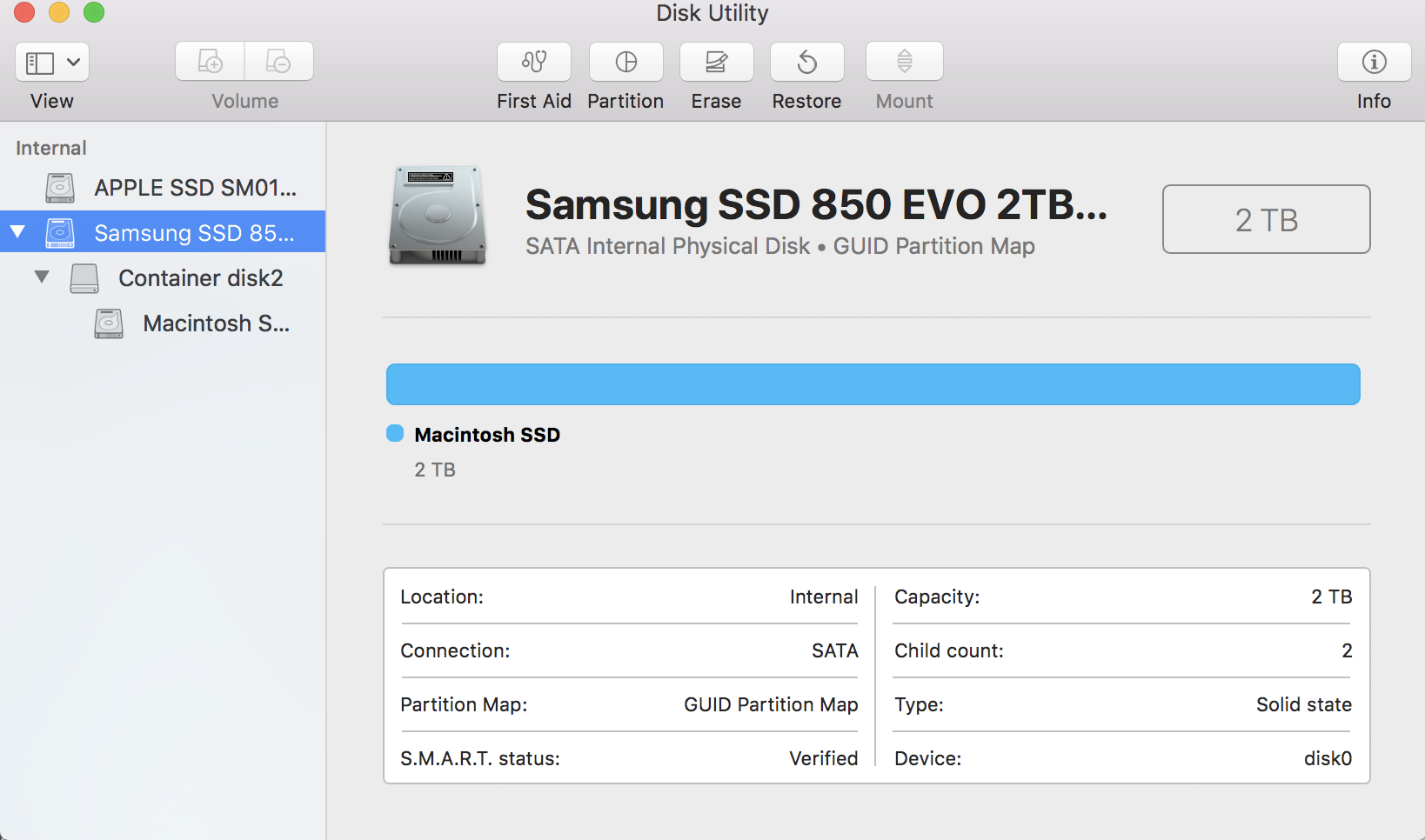Run First Aid on the disk
Viewport: 1425px width, 840px height.
(x=534, y=62)
